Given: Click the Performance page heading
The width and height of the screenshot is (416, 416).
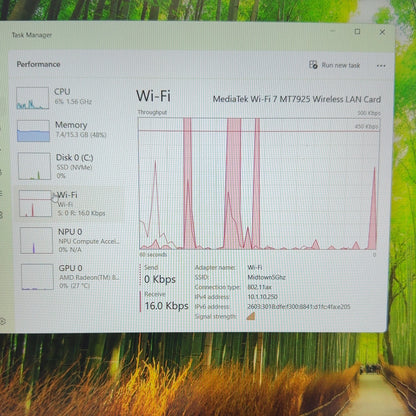Looking at the screenshot, I should [x=38, y=64].
